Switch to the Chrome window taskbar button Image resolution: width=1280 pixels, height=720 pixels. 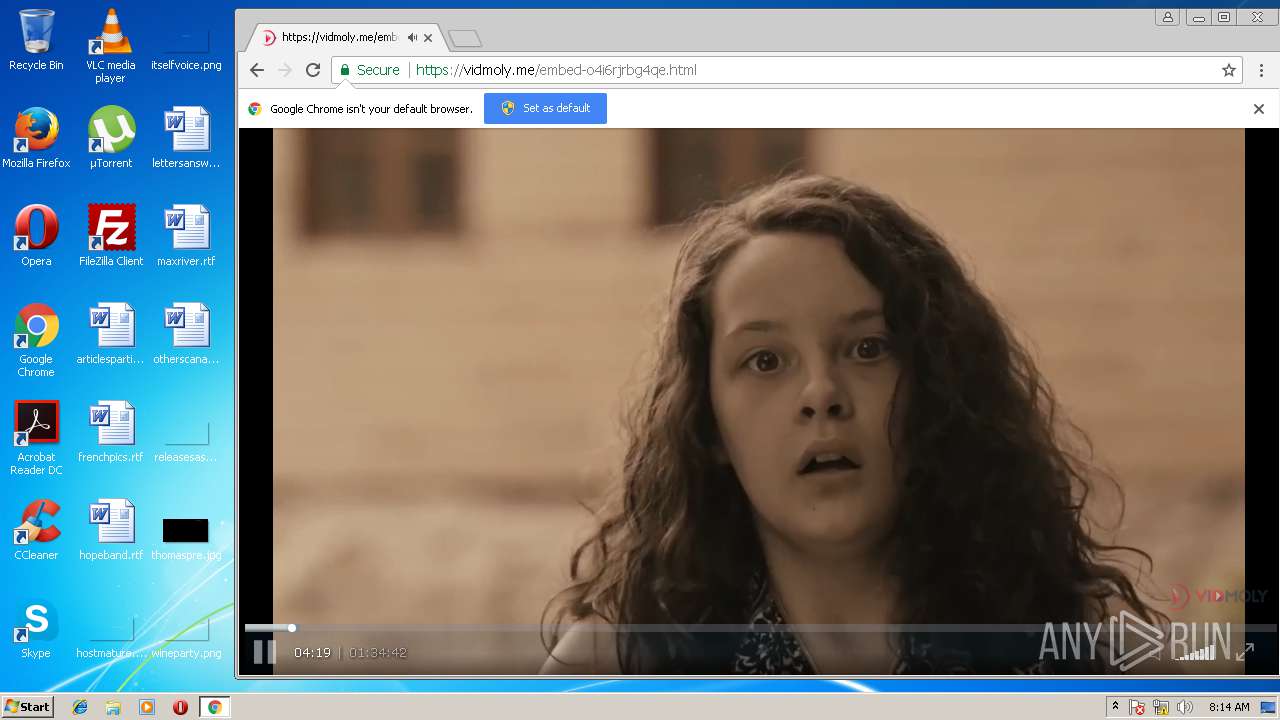click(214, 707)
